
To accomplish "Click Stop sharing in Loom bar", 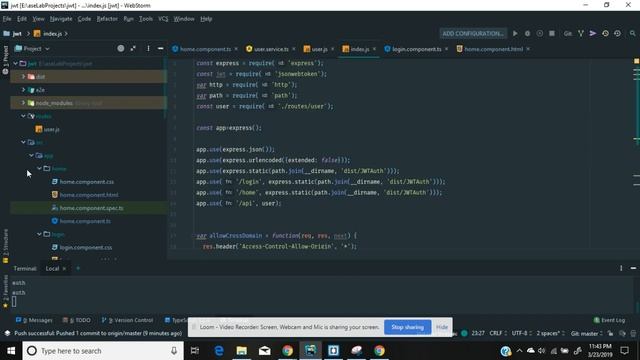I will pos(407,327).
